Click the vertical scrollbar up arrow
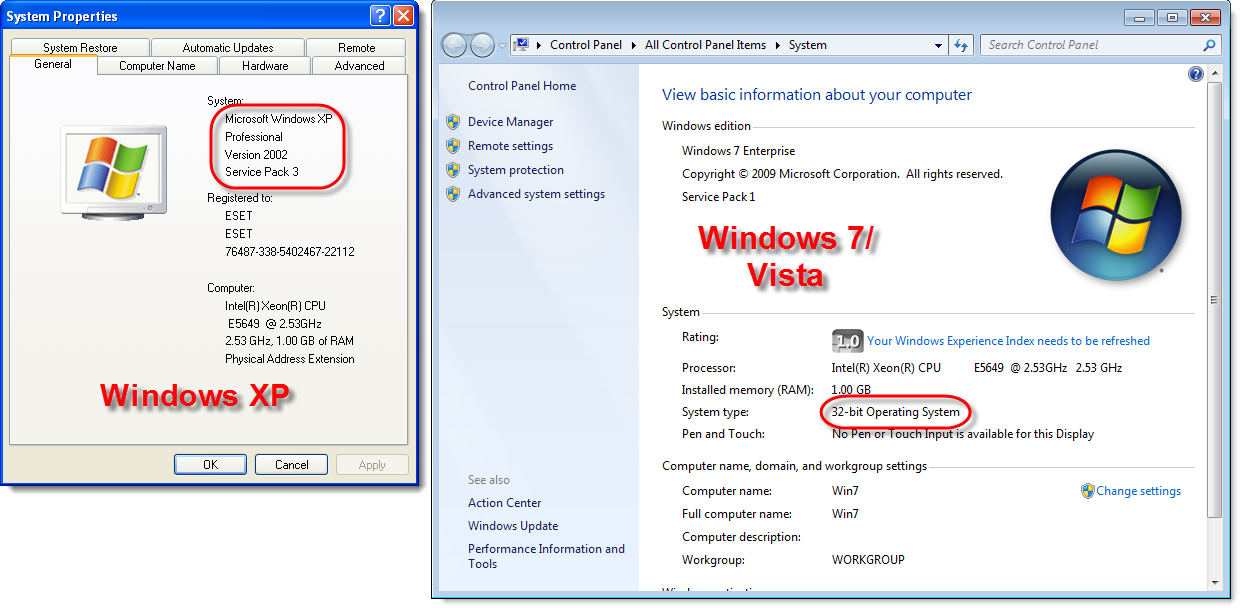The height and width of the screenshot is (608, 1240). tap(1214, 73)
